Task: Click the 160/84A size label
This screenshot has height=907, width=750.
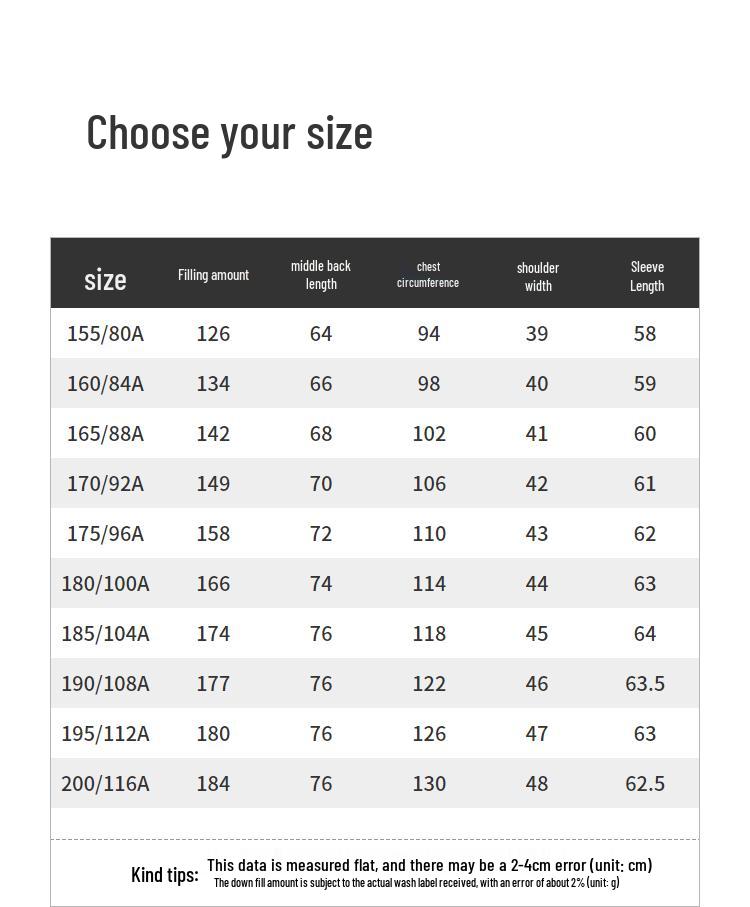Action: (x=105, y=384)
